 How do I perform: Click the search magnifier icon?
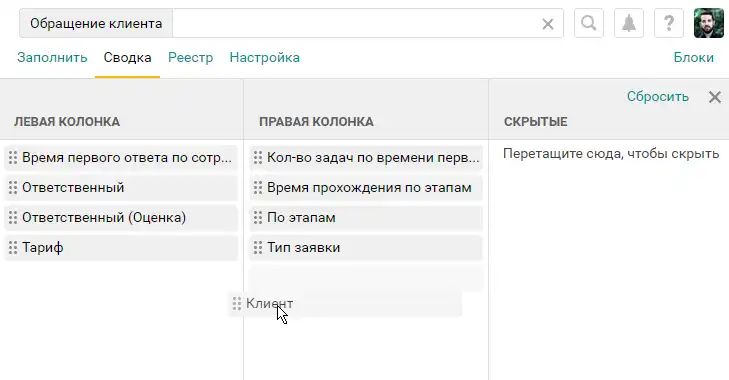click(589, 23)
